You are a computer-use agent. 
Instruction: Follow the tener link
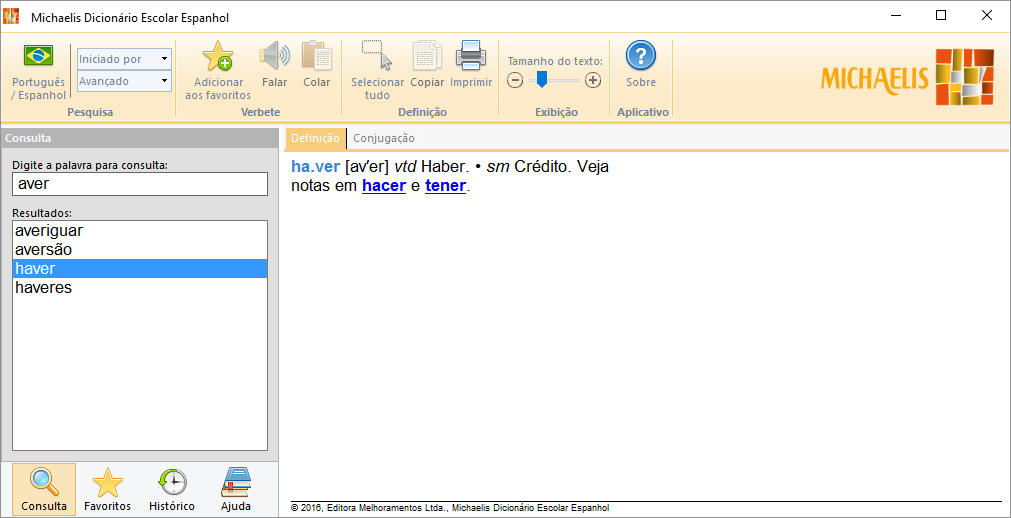click(445, 186)
